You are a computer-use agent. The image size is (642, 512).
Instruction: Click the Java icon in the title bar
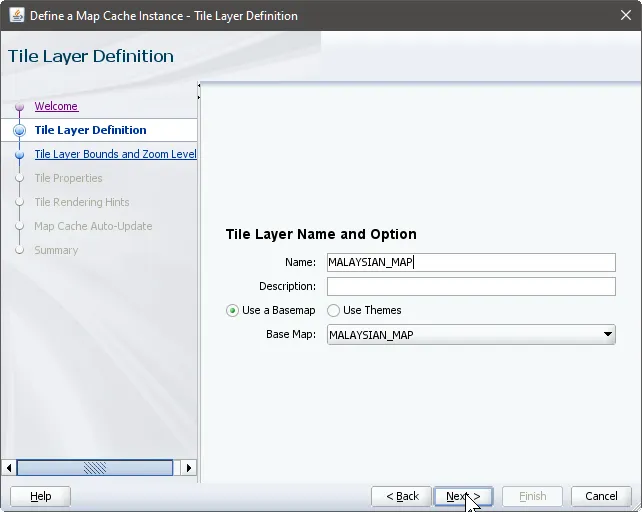(16, 16)
